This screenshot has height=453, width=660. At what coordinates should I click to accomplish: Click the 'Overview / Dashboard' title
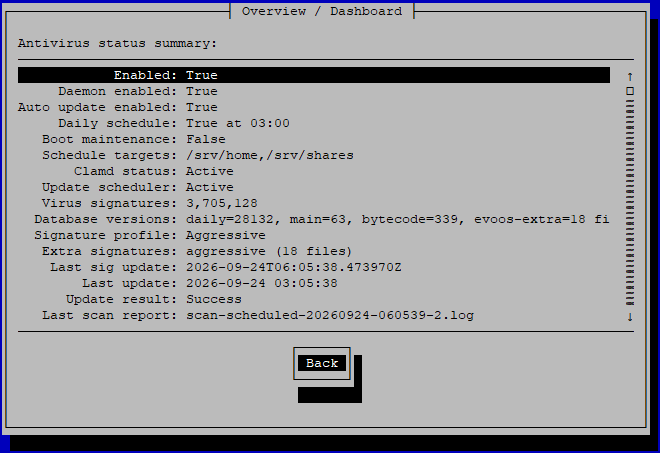(322, 11)
